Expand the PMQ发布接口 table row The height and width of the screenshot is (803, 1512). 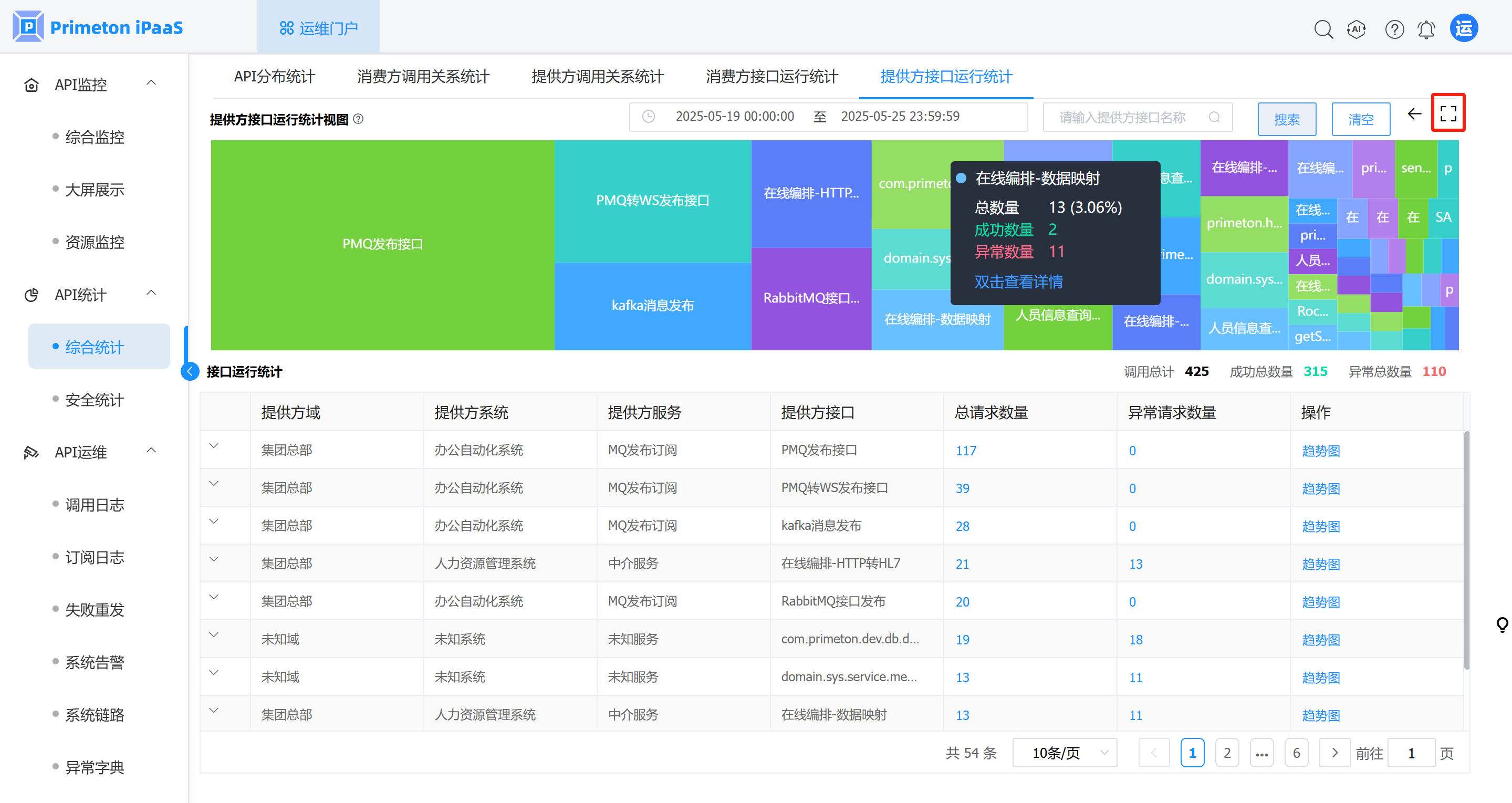(214, 446)
